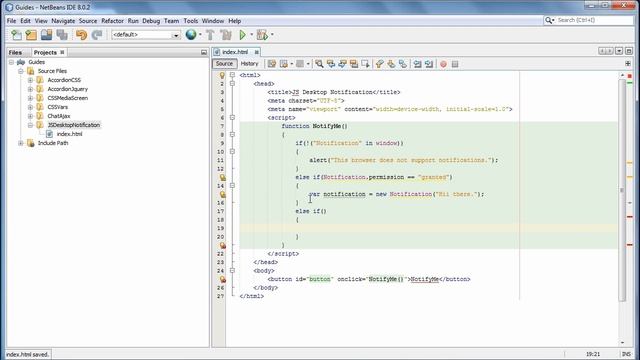Collapse the code fold on line 8
640x360 pixels.
point(232,135)
